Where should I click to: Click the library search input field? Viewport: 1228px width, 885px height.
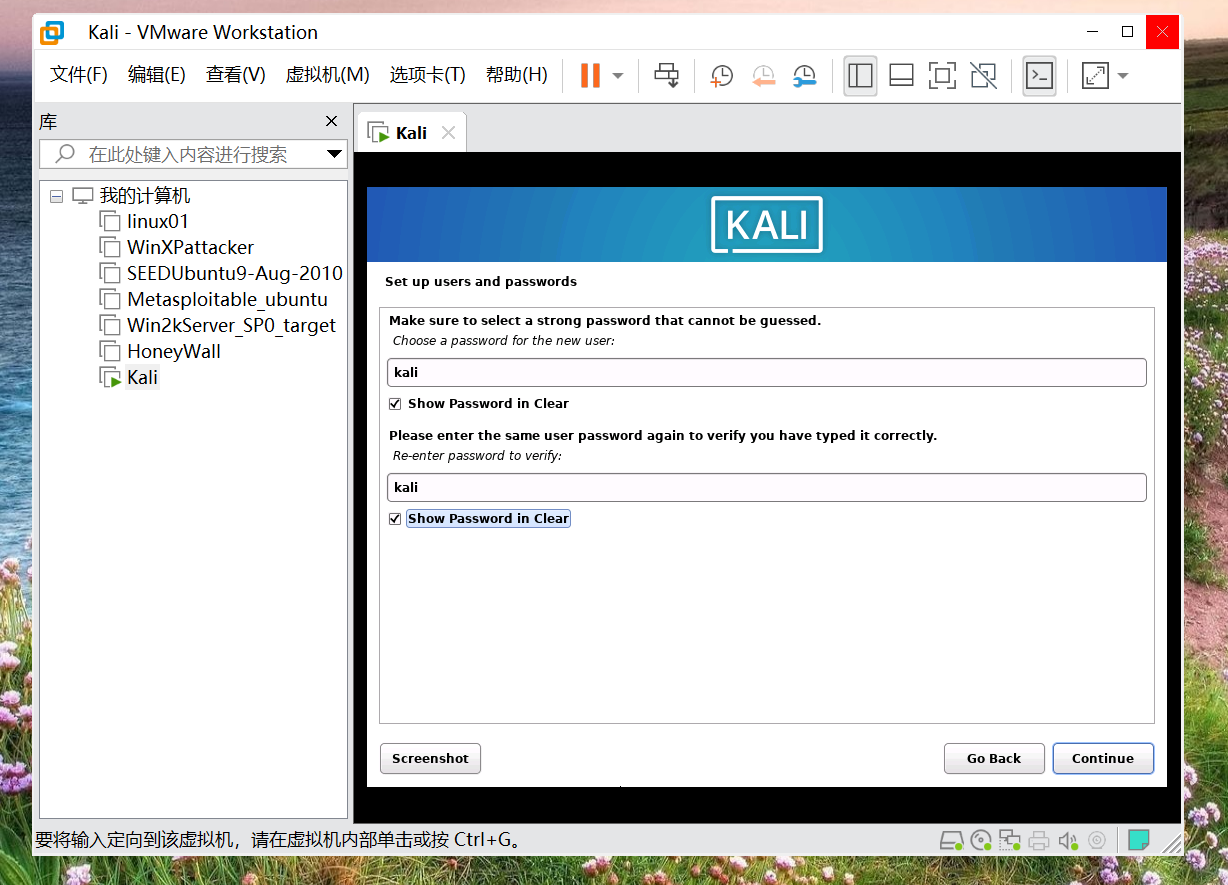point(193,154)
